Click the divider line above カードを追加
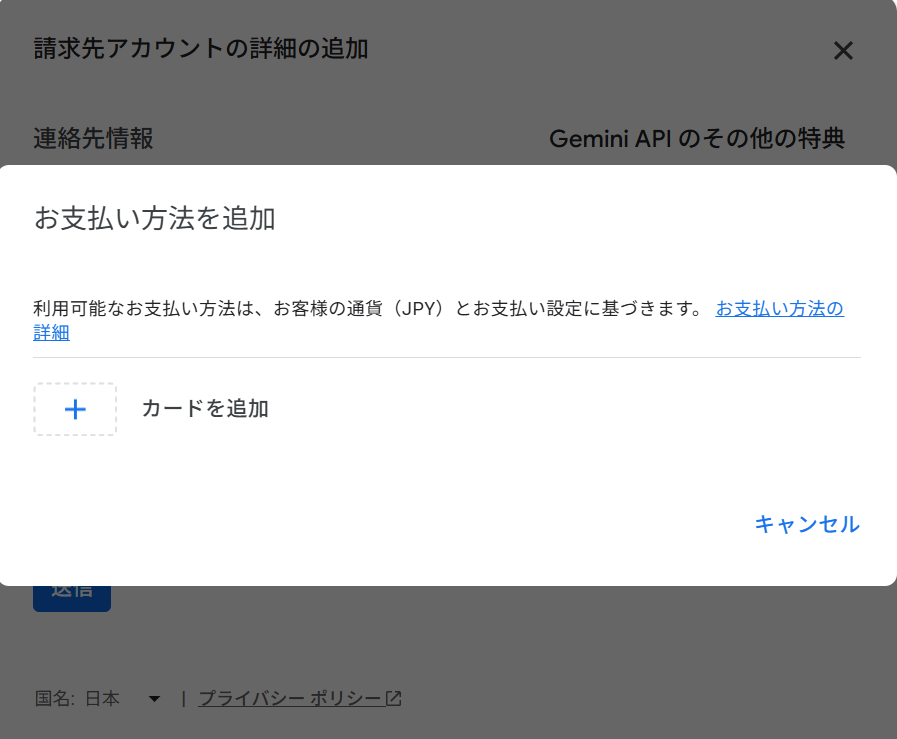The image size is (897, 739). (x=446, y=357)
